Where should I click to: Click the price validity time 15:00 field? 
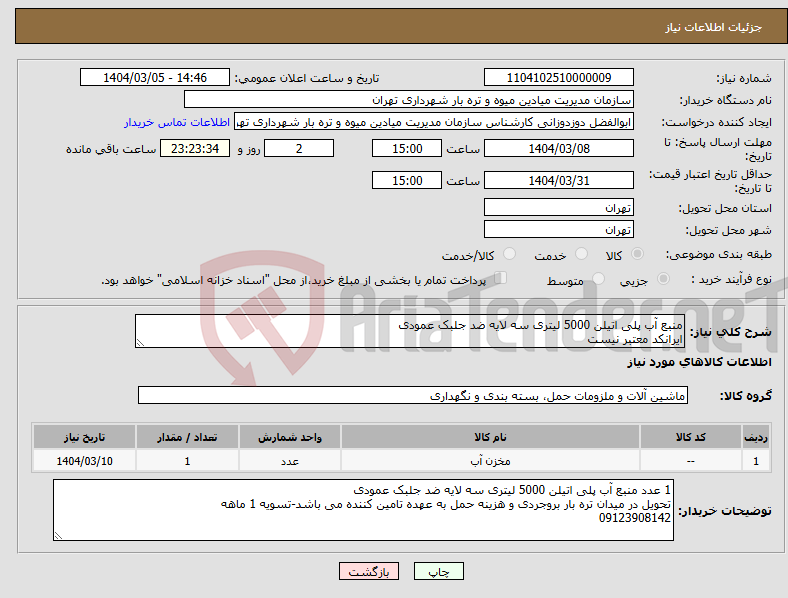(x=407, y=180)
